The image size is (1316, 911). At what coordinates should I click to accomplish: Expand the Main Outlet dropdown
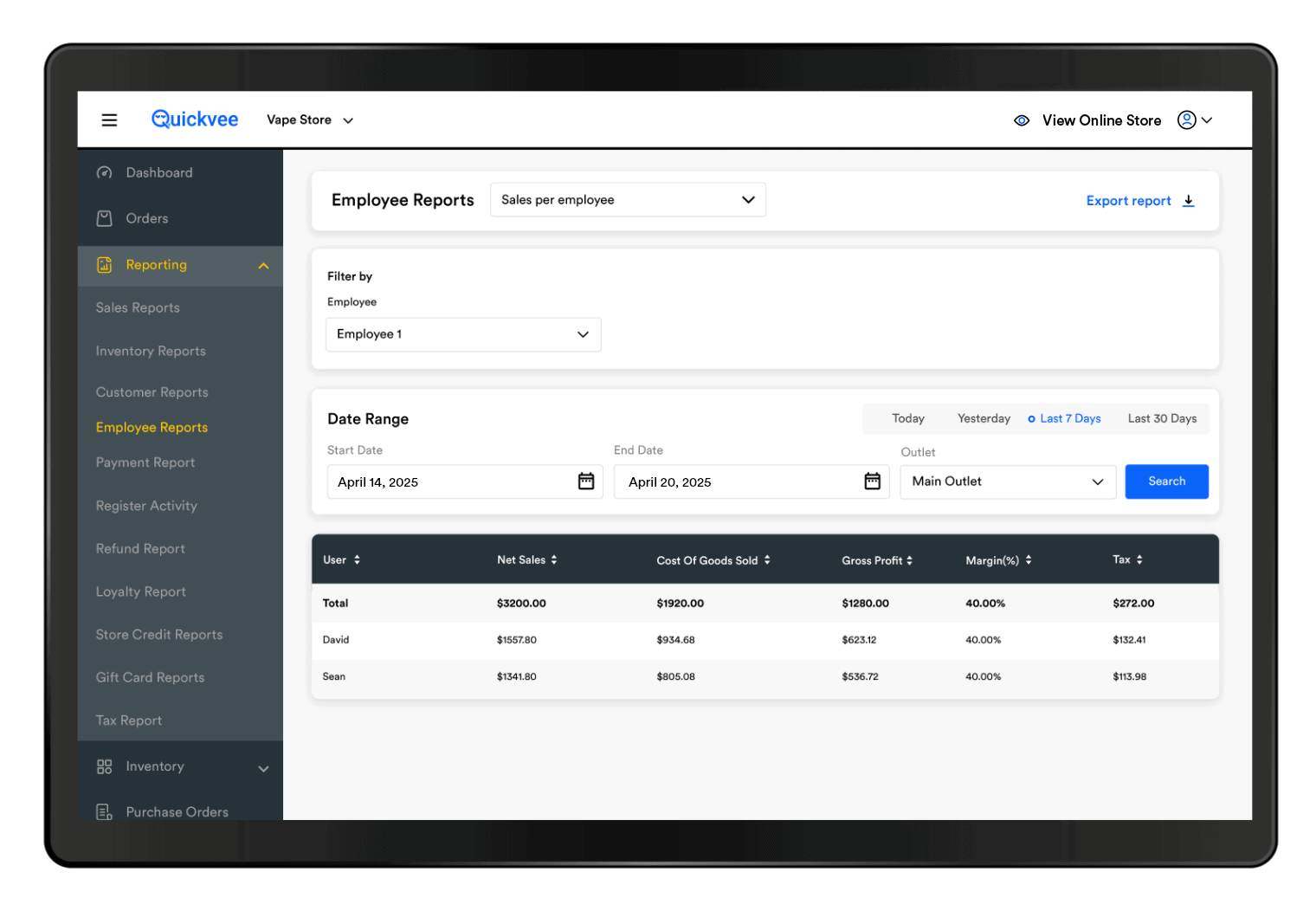(1008, 481)
